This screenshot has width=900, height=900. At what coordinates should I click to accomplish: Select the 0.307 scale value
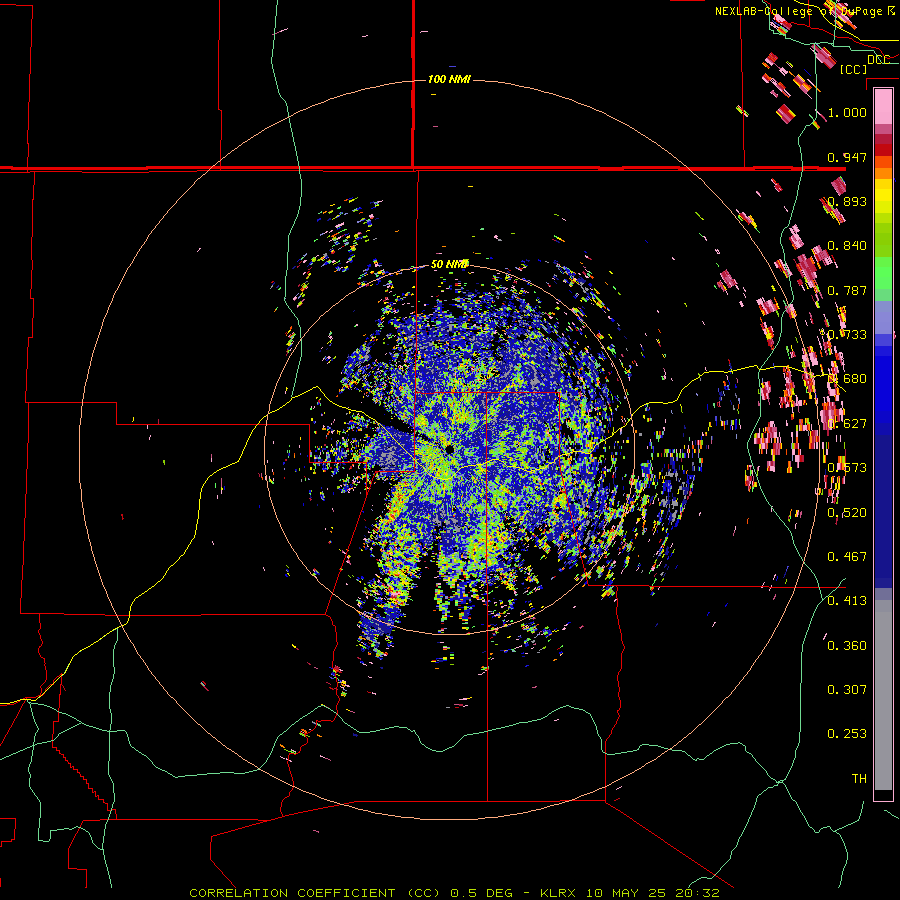(847, 689)
